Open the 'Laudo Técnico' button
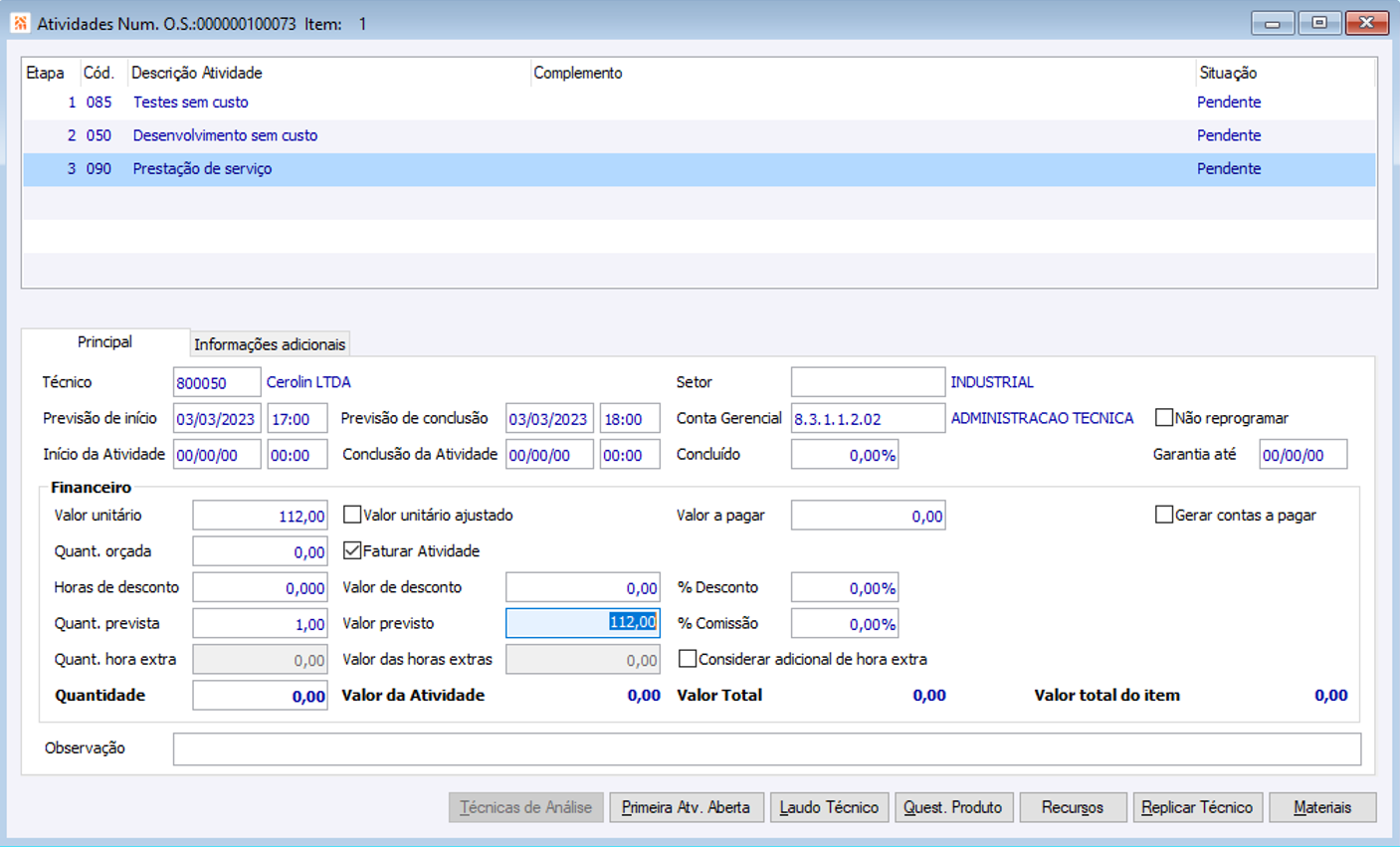Viewport: 1400px width, 847px height. tap(829, 807)
